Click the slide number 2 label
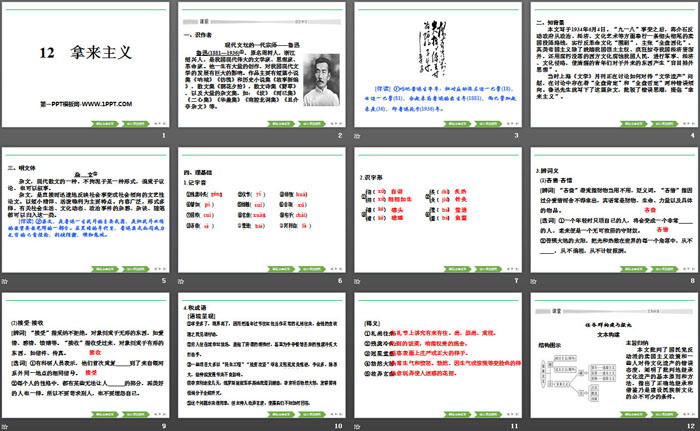 coord(340,135)
